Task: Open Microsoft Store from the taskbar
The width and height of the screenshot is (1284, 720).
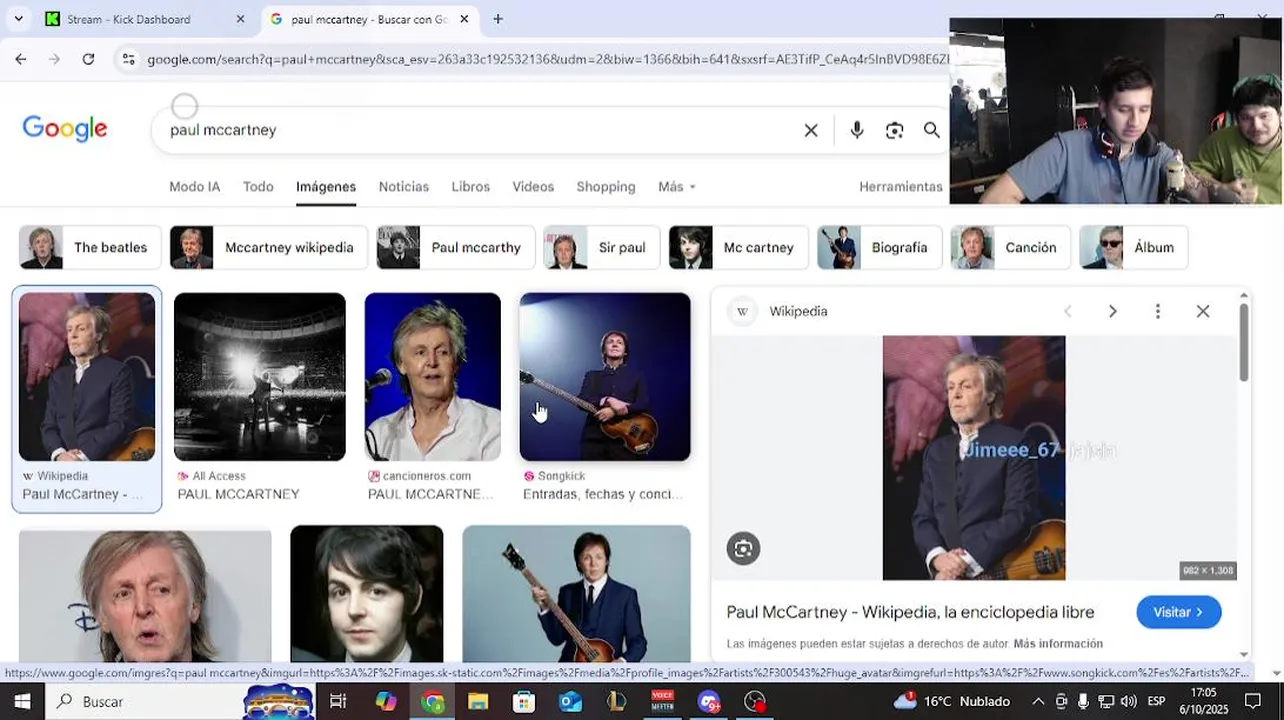Action: 524,701
